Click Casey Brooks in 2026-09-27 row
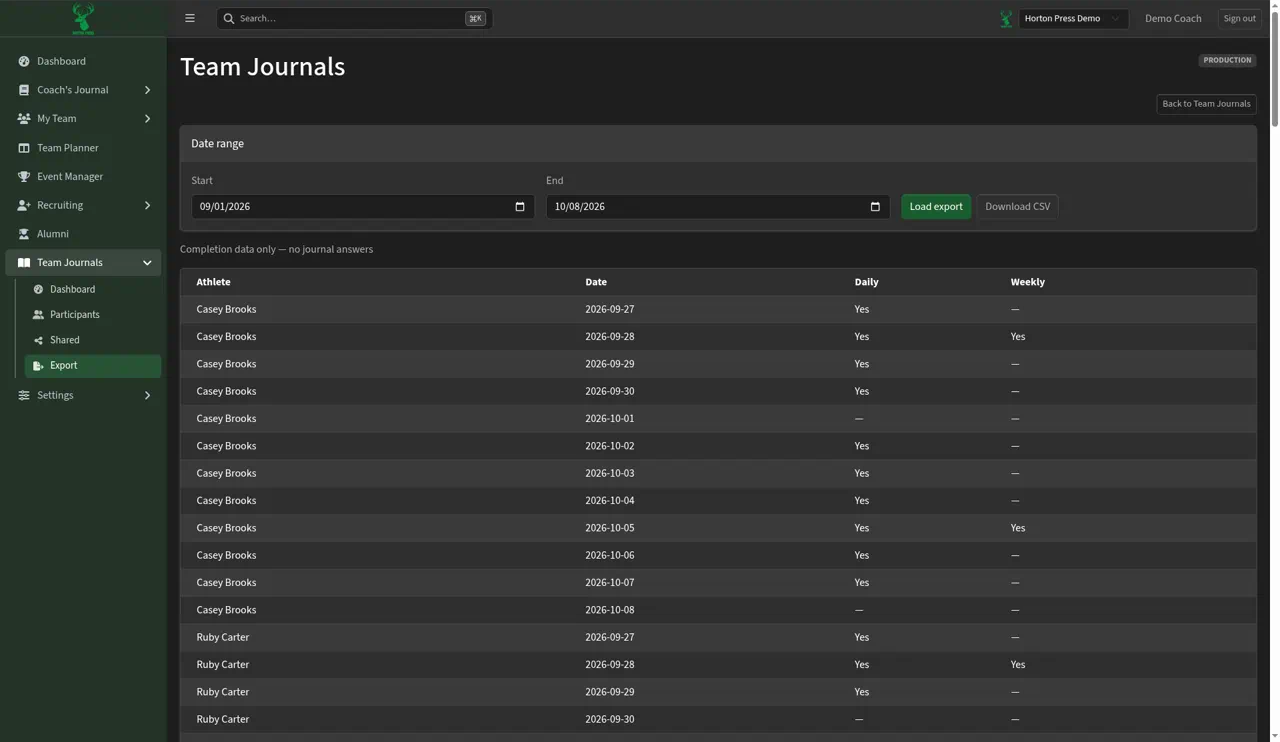This screenshot has height=742, width=1280. pyautogui.click(x=226, y=310)
